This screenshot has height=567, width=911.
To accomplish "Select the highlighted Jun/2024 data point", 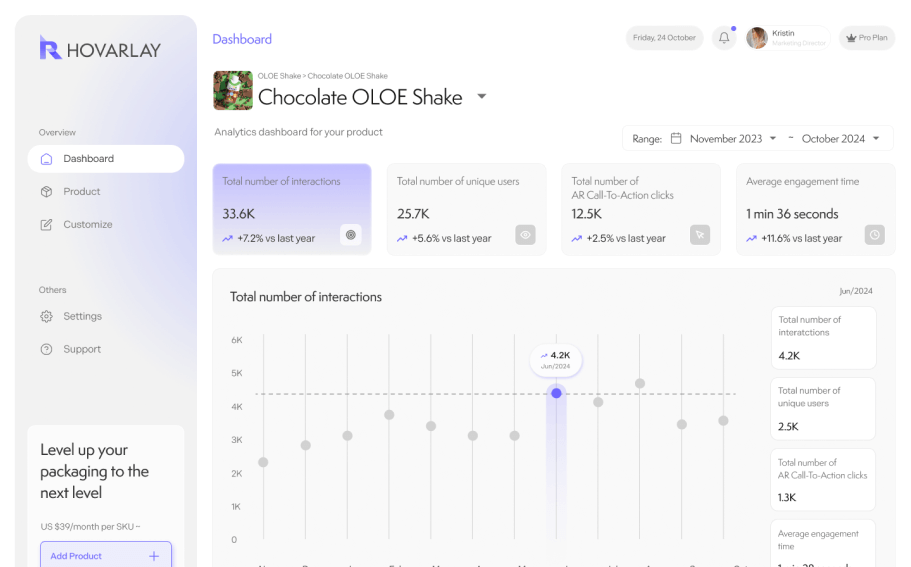I will point(556,393).
